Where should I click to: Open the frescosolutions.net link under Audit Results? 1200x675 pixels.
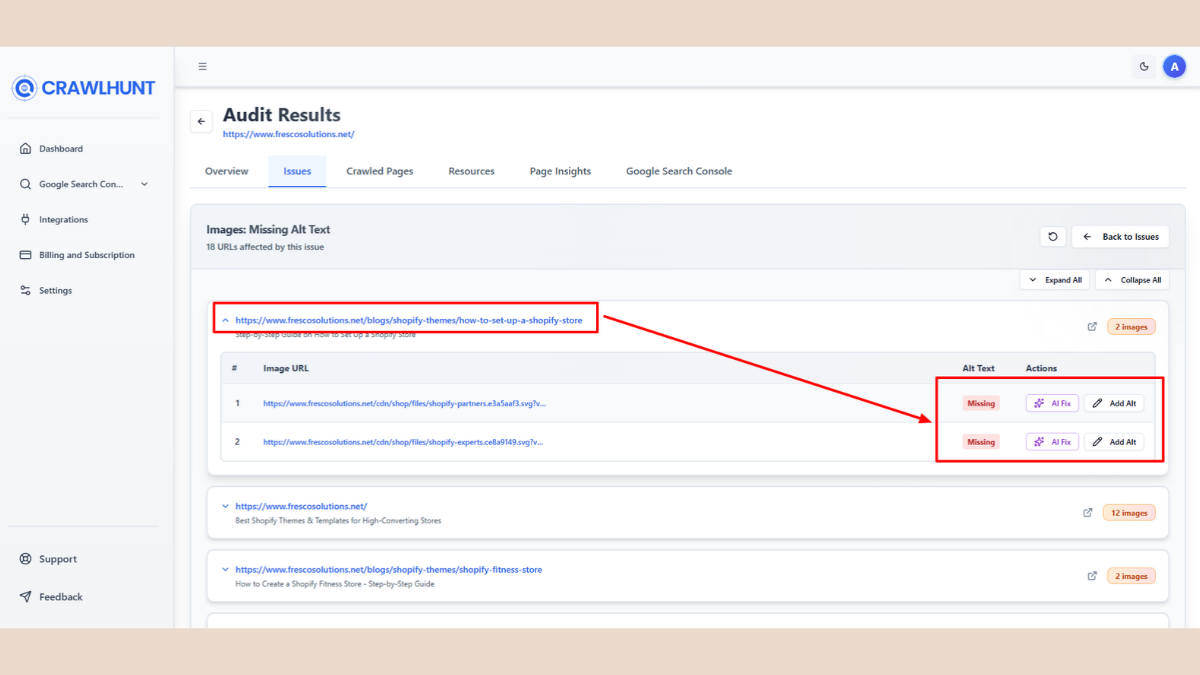pyautogui.click(x=289, y=134)
